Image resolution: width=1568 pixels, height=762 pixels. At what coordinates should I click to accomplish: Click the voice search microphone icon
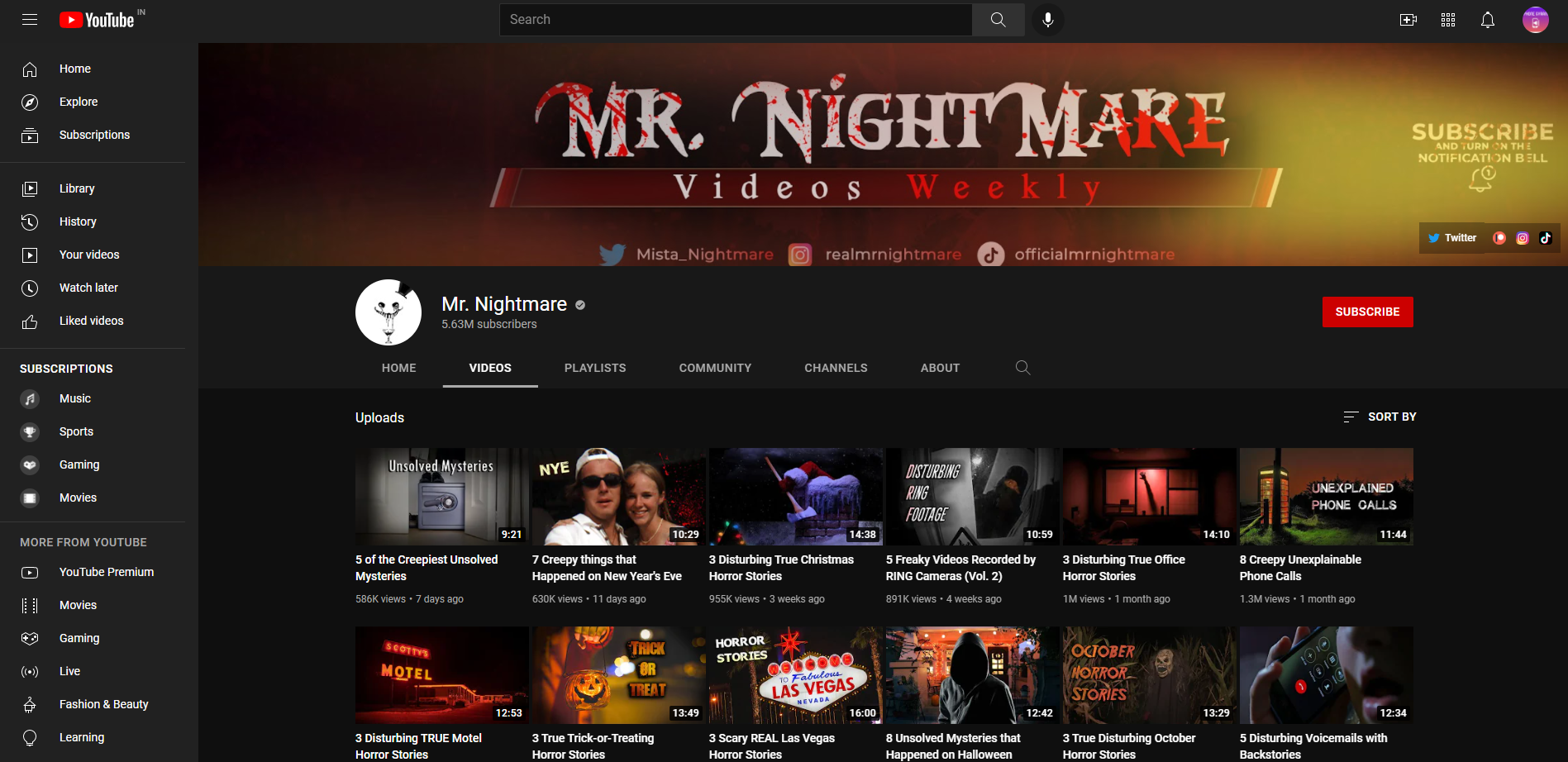coord(1047,19)
